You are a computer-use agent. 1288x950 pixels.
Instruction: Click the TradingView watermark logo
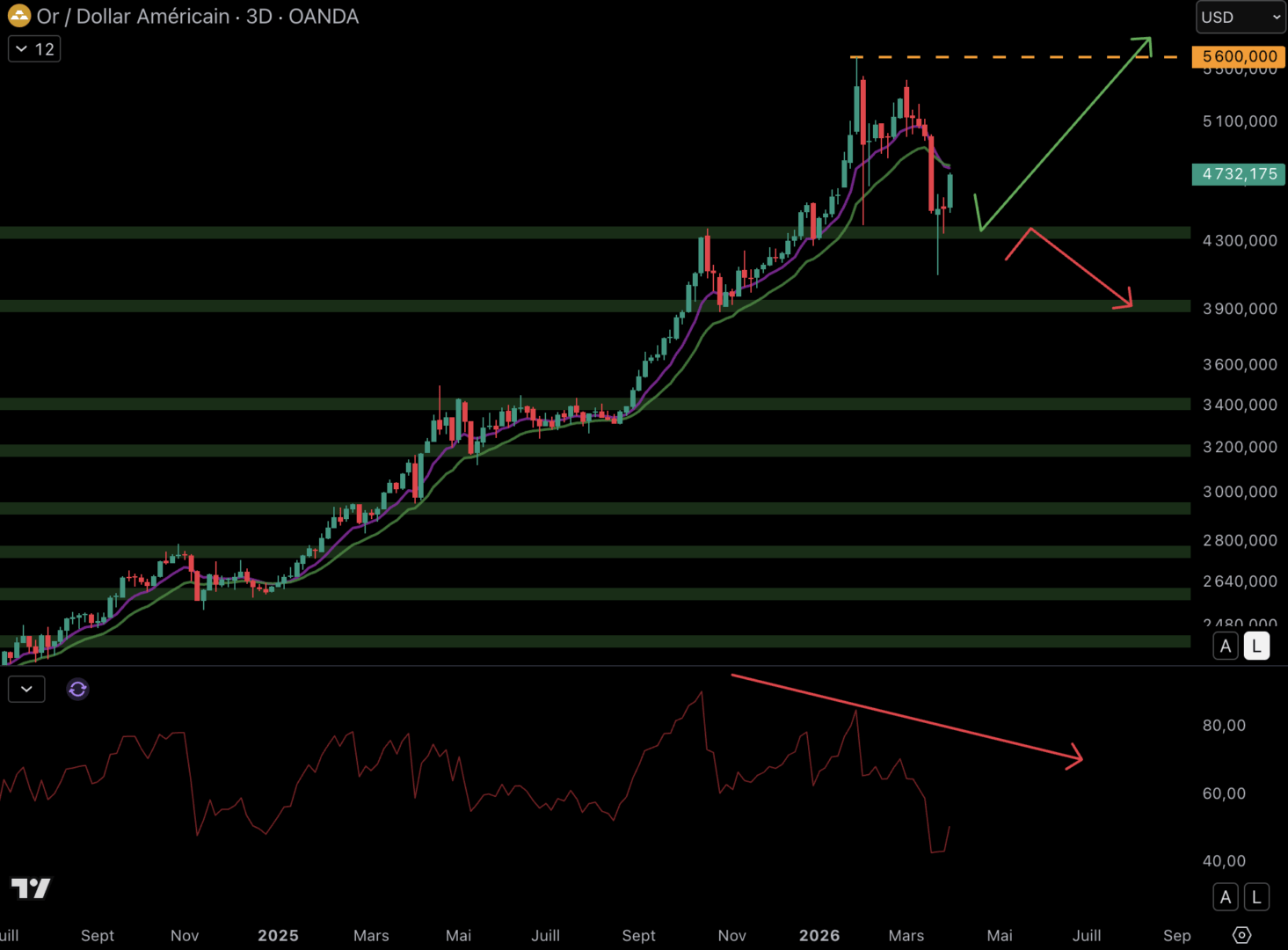(x=31, y=888)
